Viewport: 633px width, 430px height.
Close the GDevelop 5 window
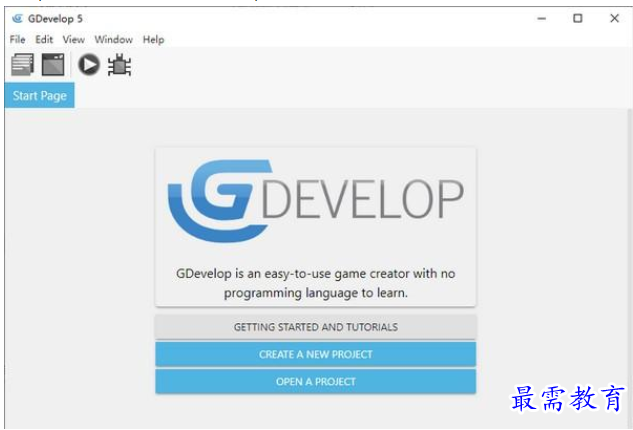(x=614, y=19)
